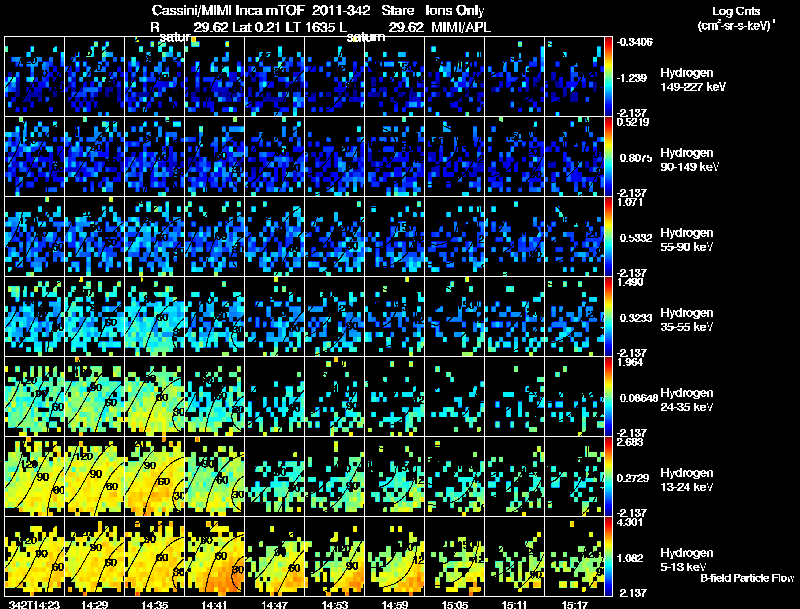Click the 1.490 color scale value
800x609 pixels.
(x=630, y=282)
